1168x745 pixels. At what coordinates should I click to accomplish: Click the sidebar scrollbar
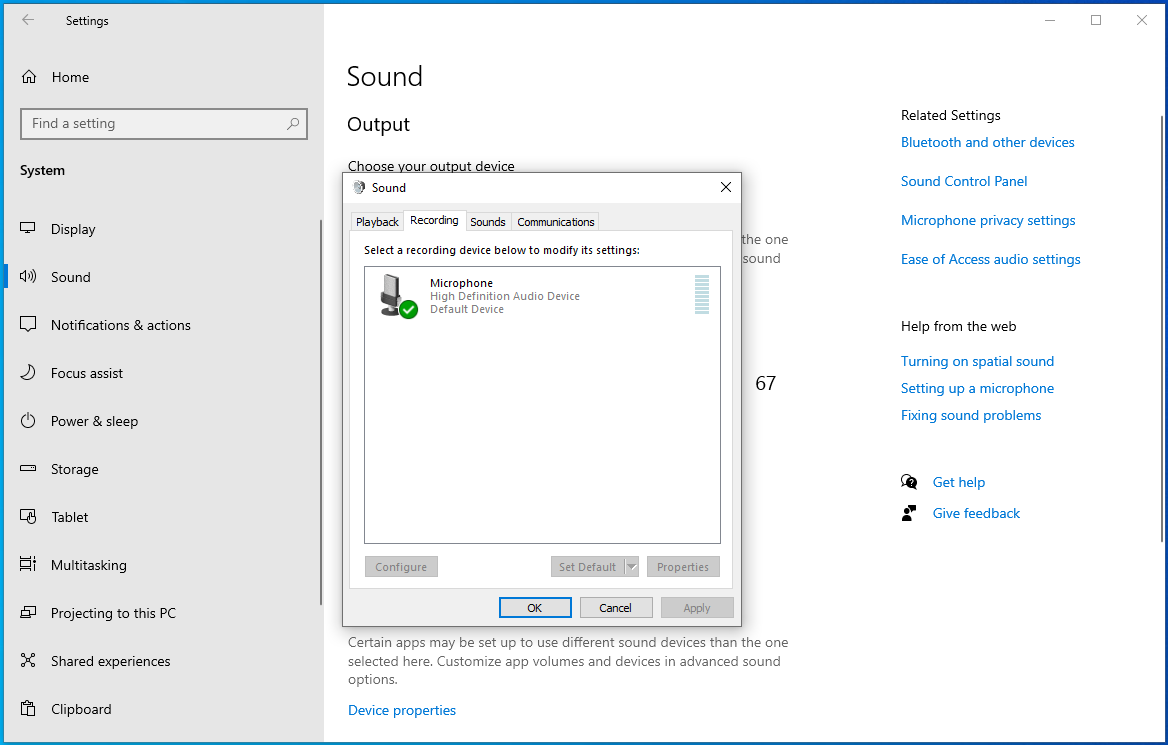click(x=321, y=412)
